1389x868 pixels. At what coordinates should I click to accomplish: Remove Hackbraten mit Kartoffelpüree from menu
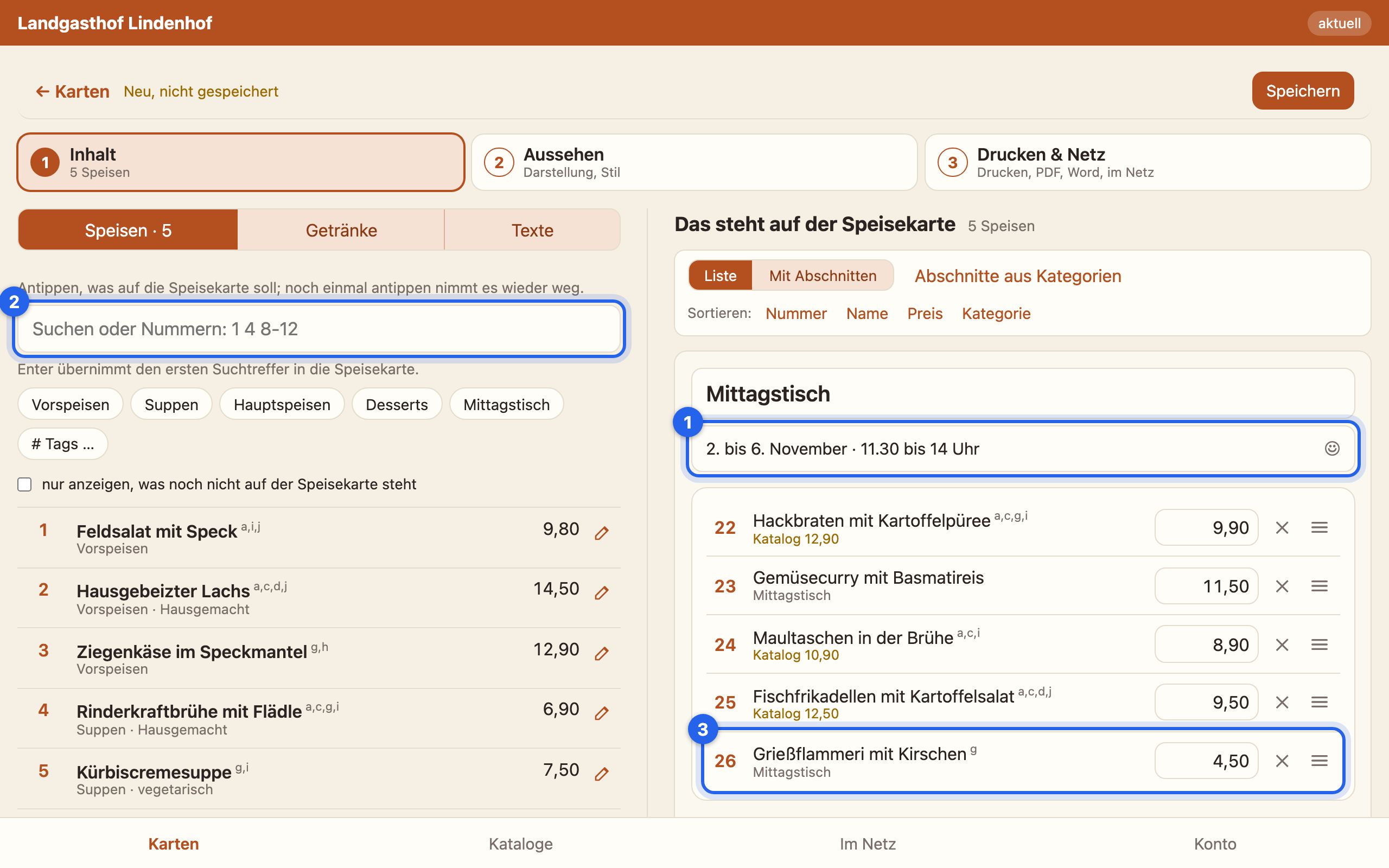(1282, 527)
